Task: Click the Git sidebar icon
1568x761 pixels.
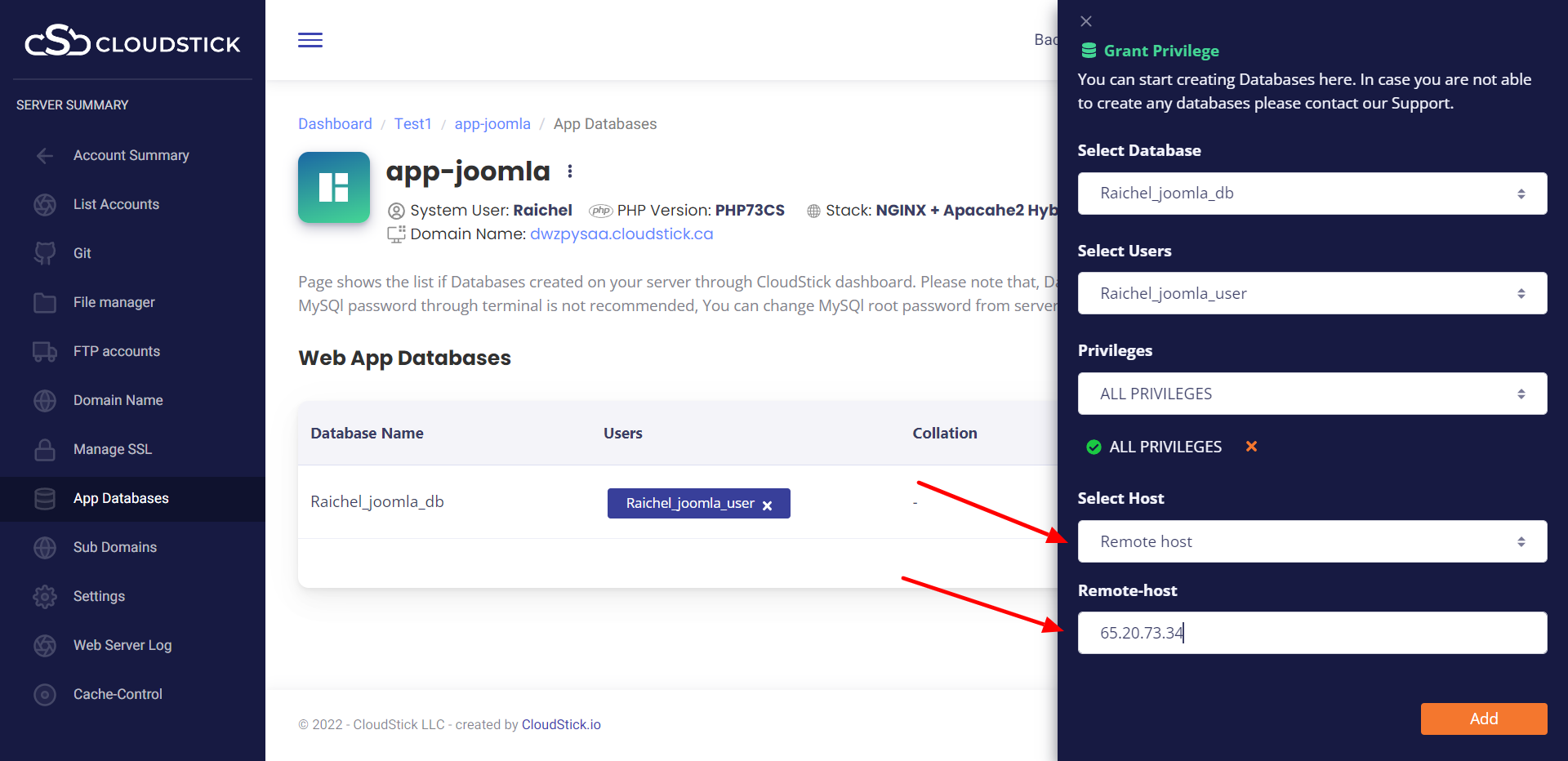Action: (x=45, y=253)
